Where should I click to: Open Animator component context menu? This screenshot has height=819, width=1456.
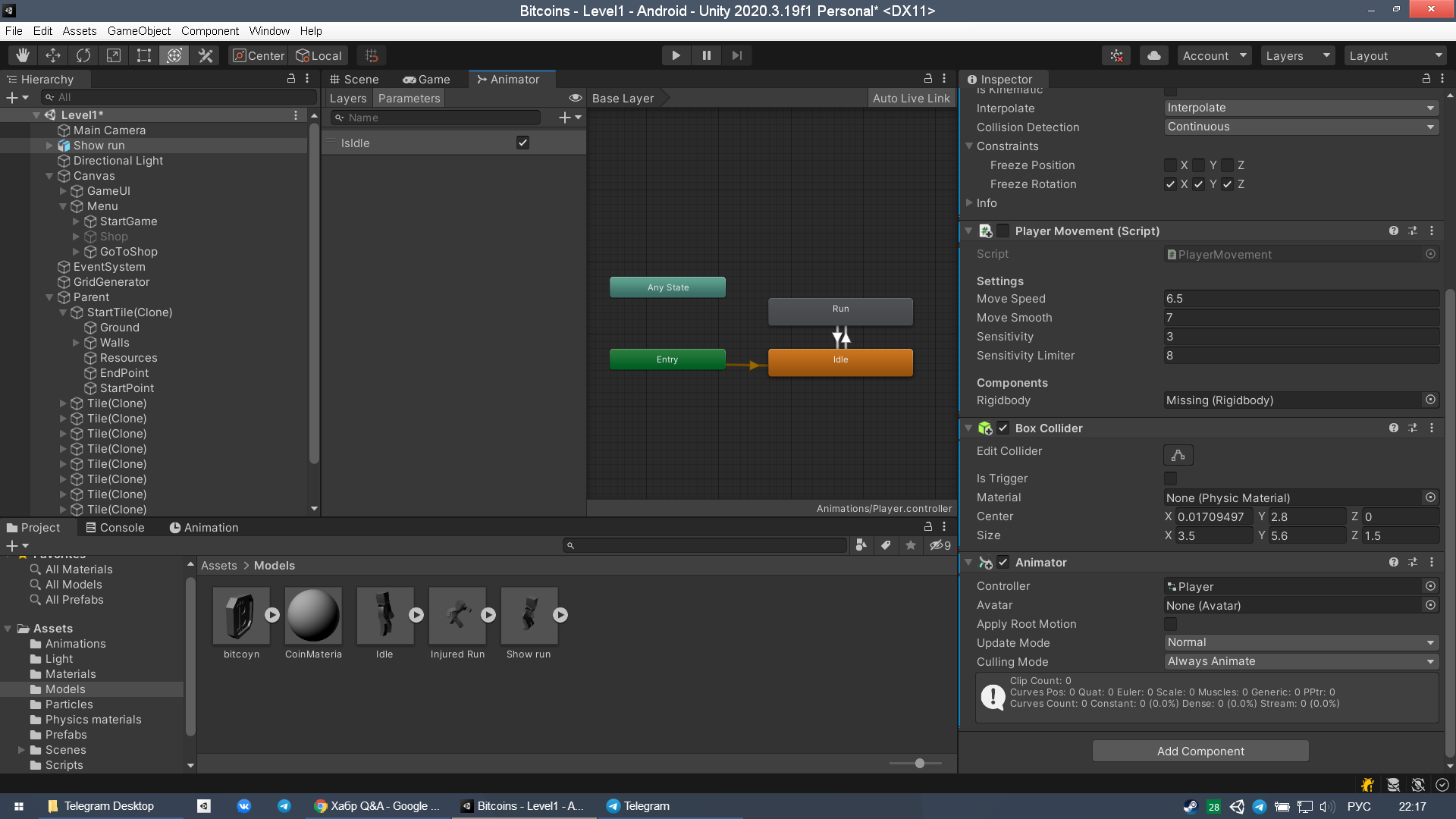(1432, 562)
